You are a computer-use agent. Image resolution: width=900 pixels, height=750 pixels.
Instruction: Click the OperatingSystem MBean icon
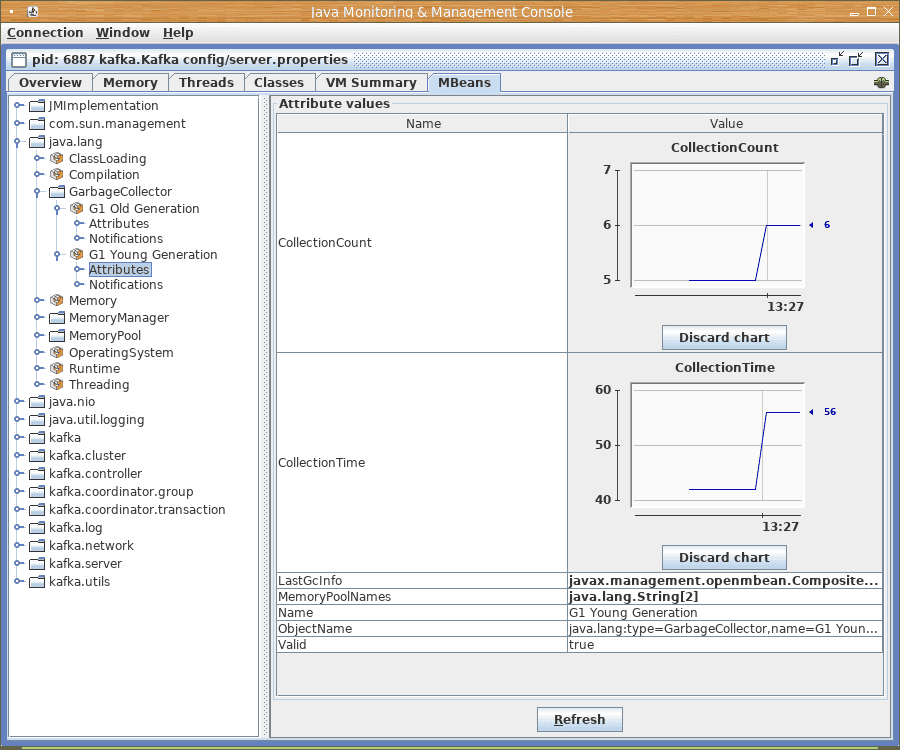pyautogui.click(x=57, y=353)
